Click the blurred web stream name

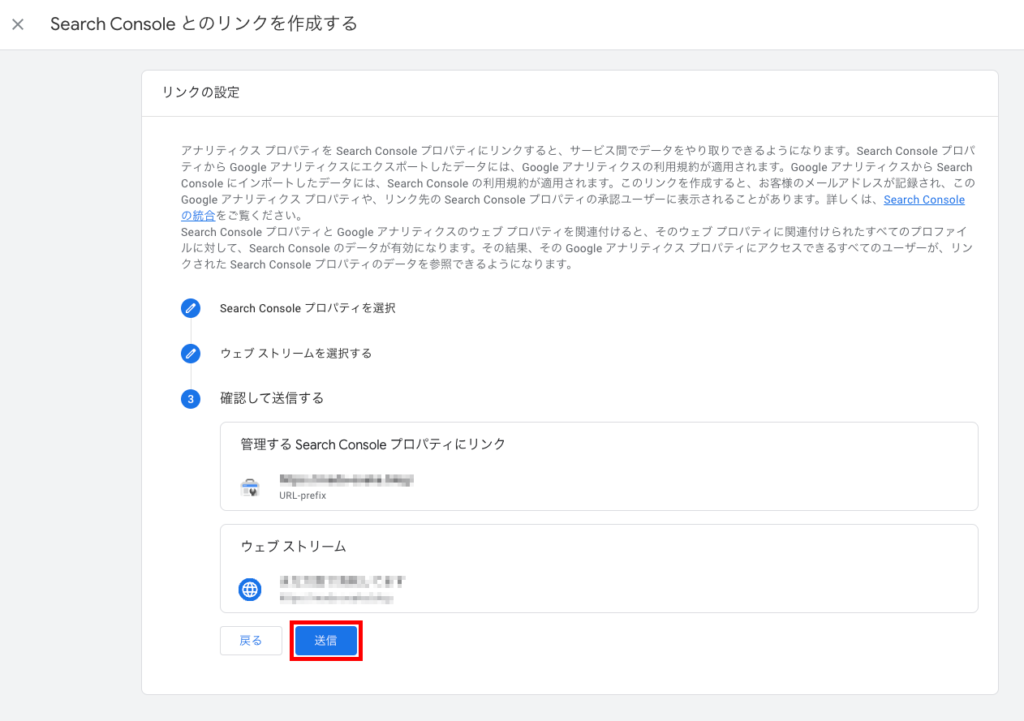[342, 581]
